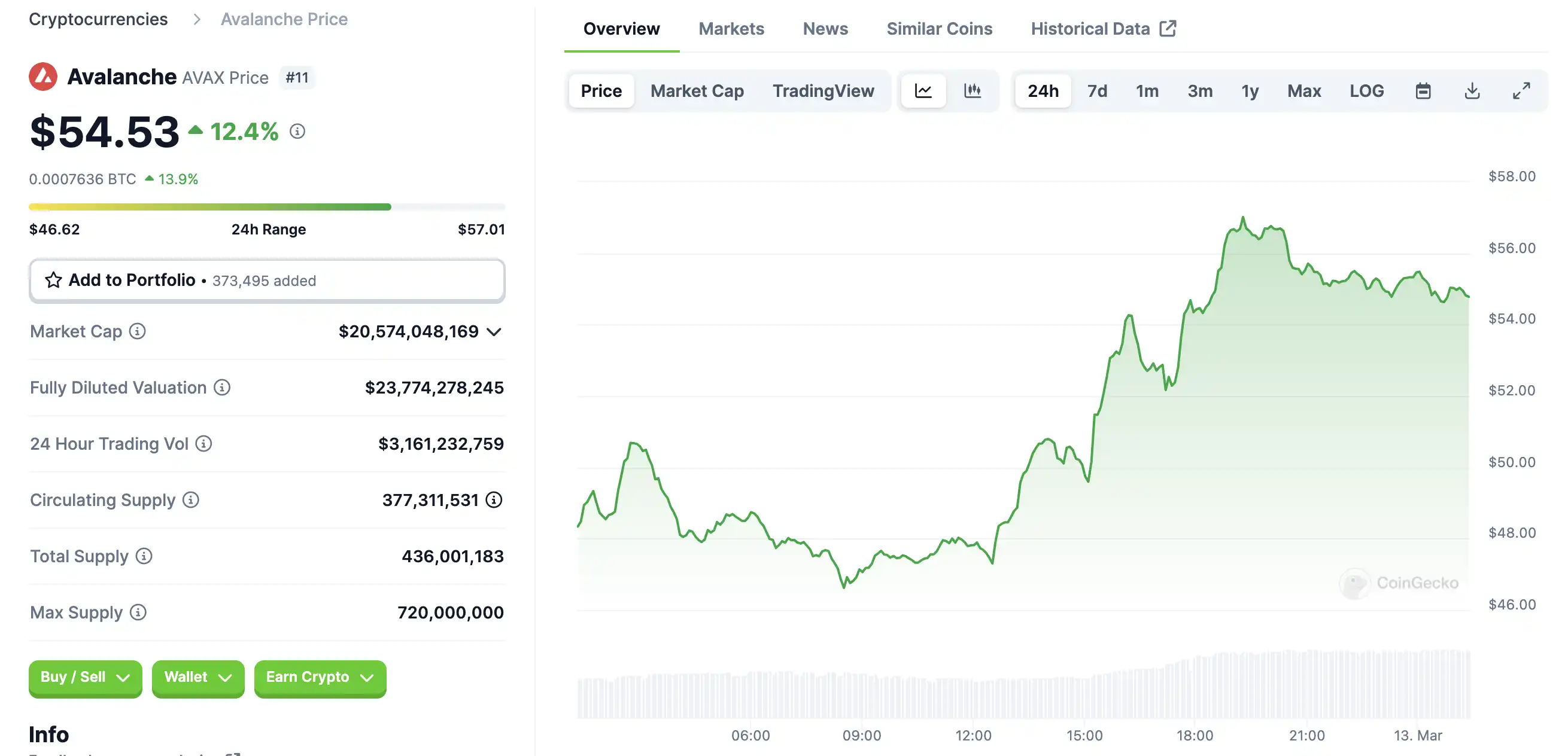Open the Similar Coins tab
The height and width of the screenshot is (756, 1568).
pyautogui.click(x=939, y=29)
